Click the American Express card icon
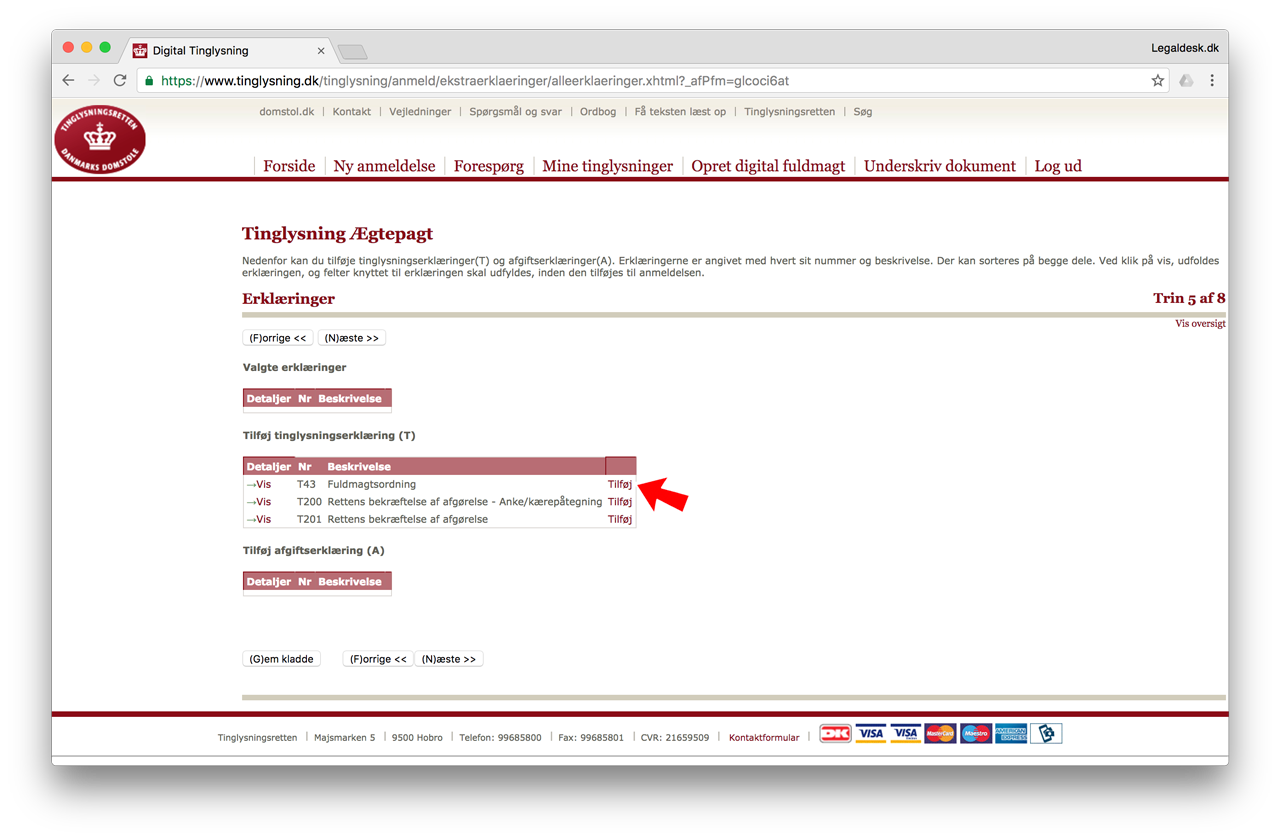Viewport: 1280px width, 839px height. (x=1011, y=734)
